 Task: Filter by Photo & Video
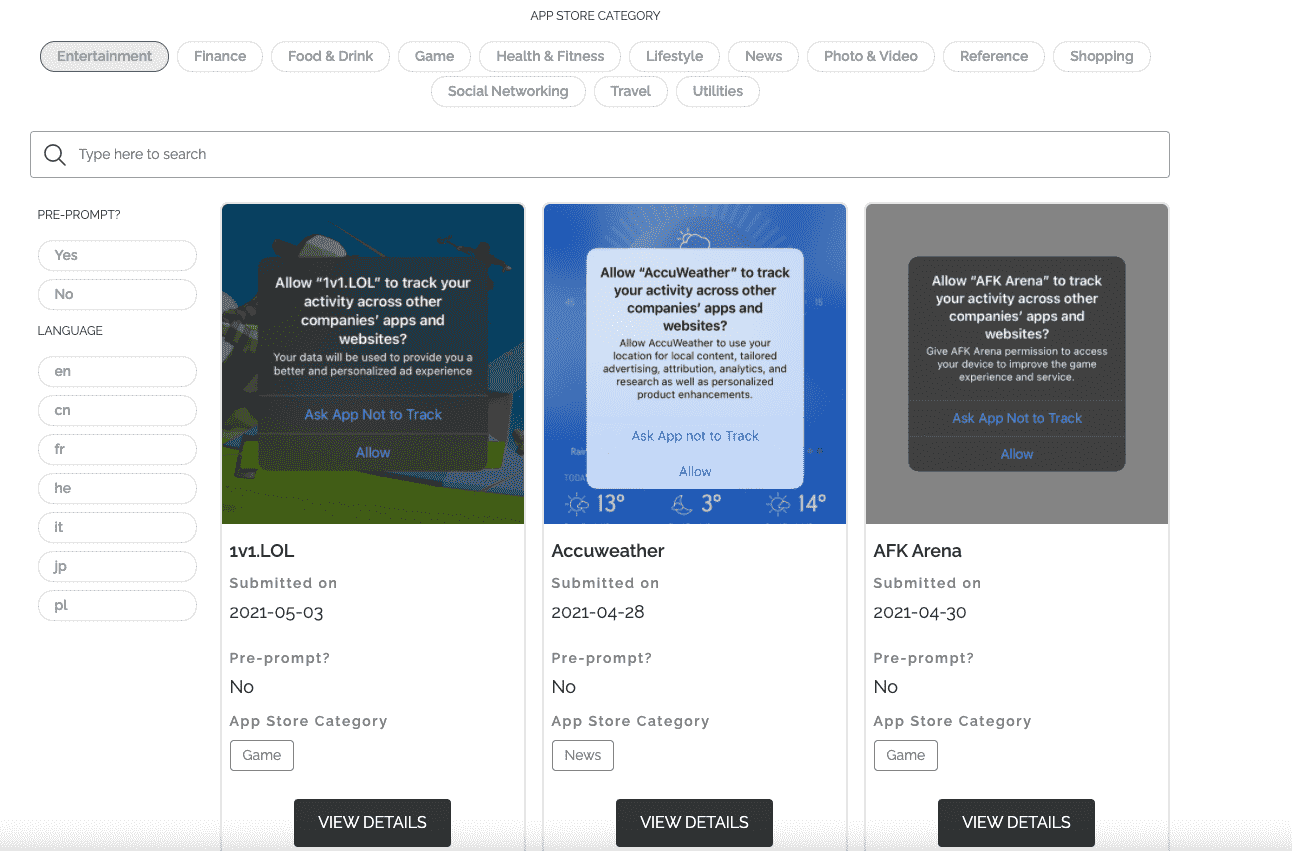coord(871,56)
